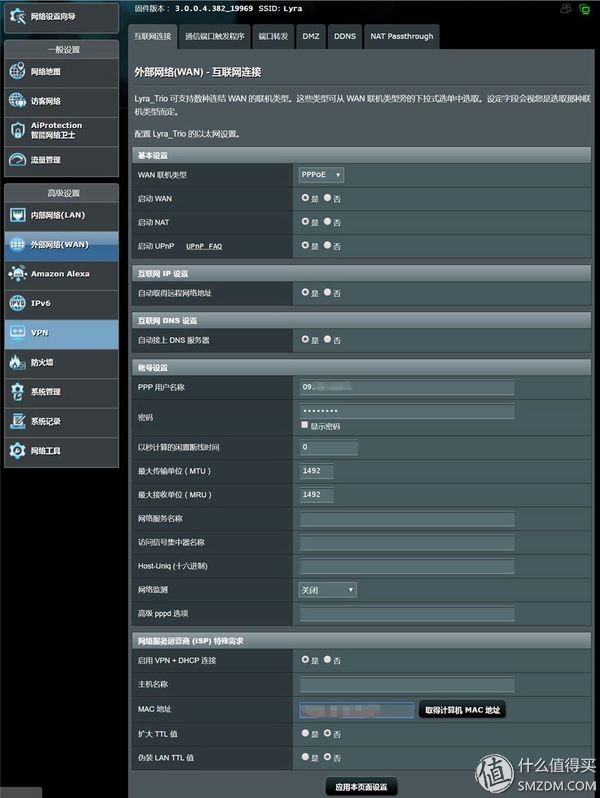
Task: Open Amazon Alexa menu label
Action: click(x=60, y=274)
